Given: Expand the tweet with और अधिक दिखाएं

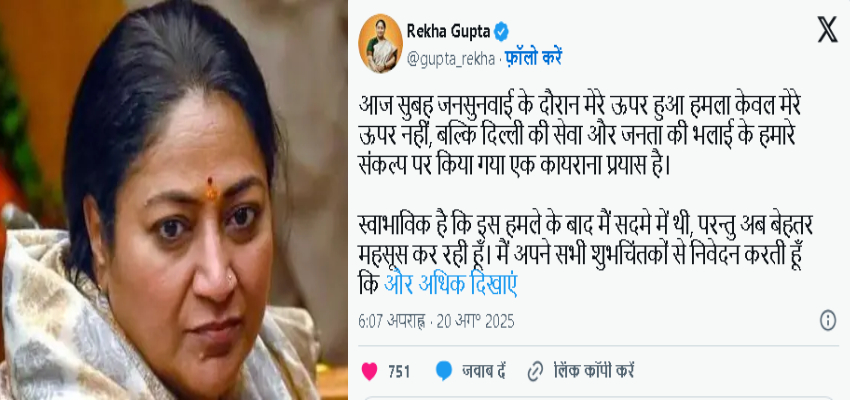Looking at the screenshot, I should (450, 285).
